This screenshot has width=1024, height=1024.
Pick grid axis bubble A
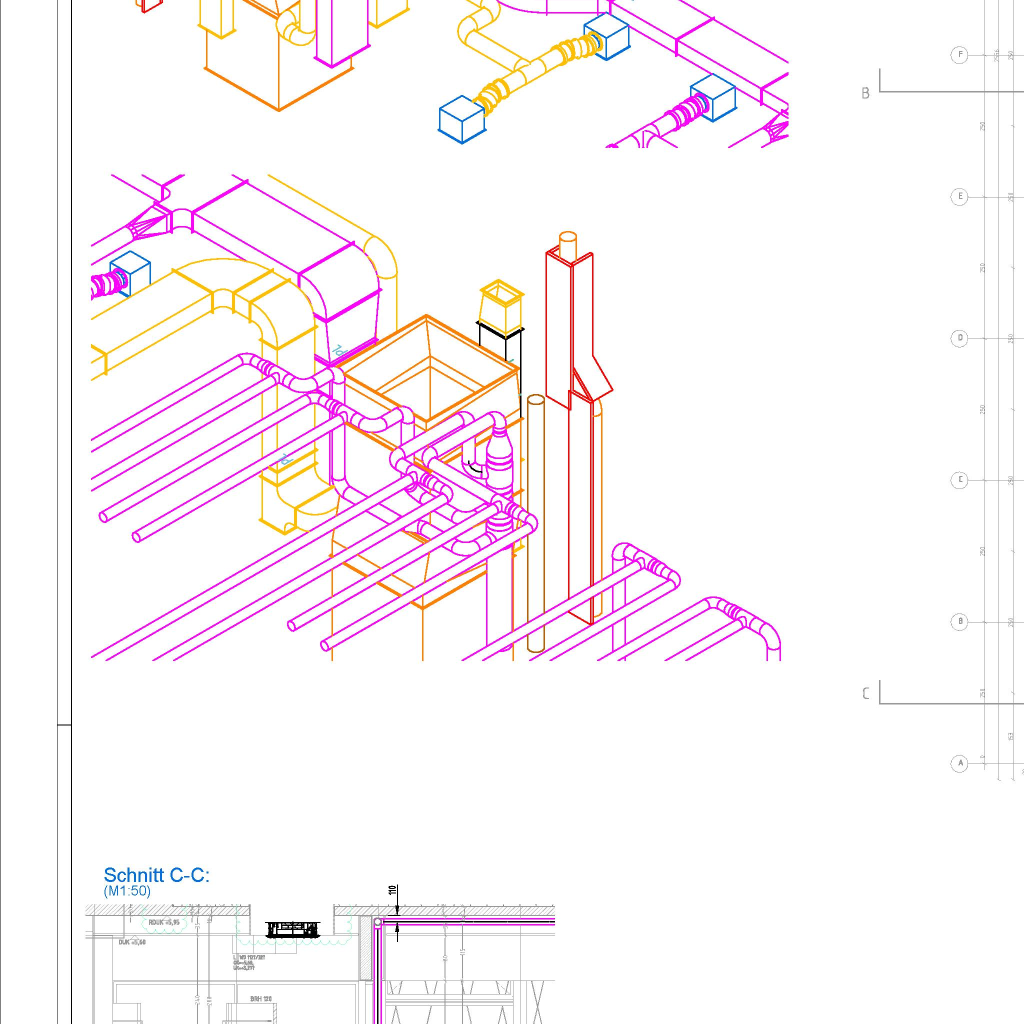coord(959,763)
